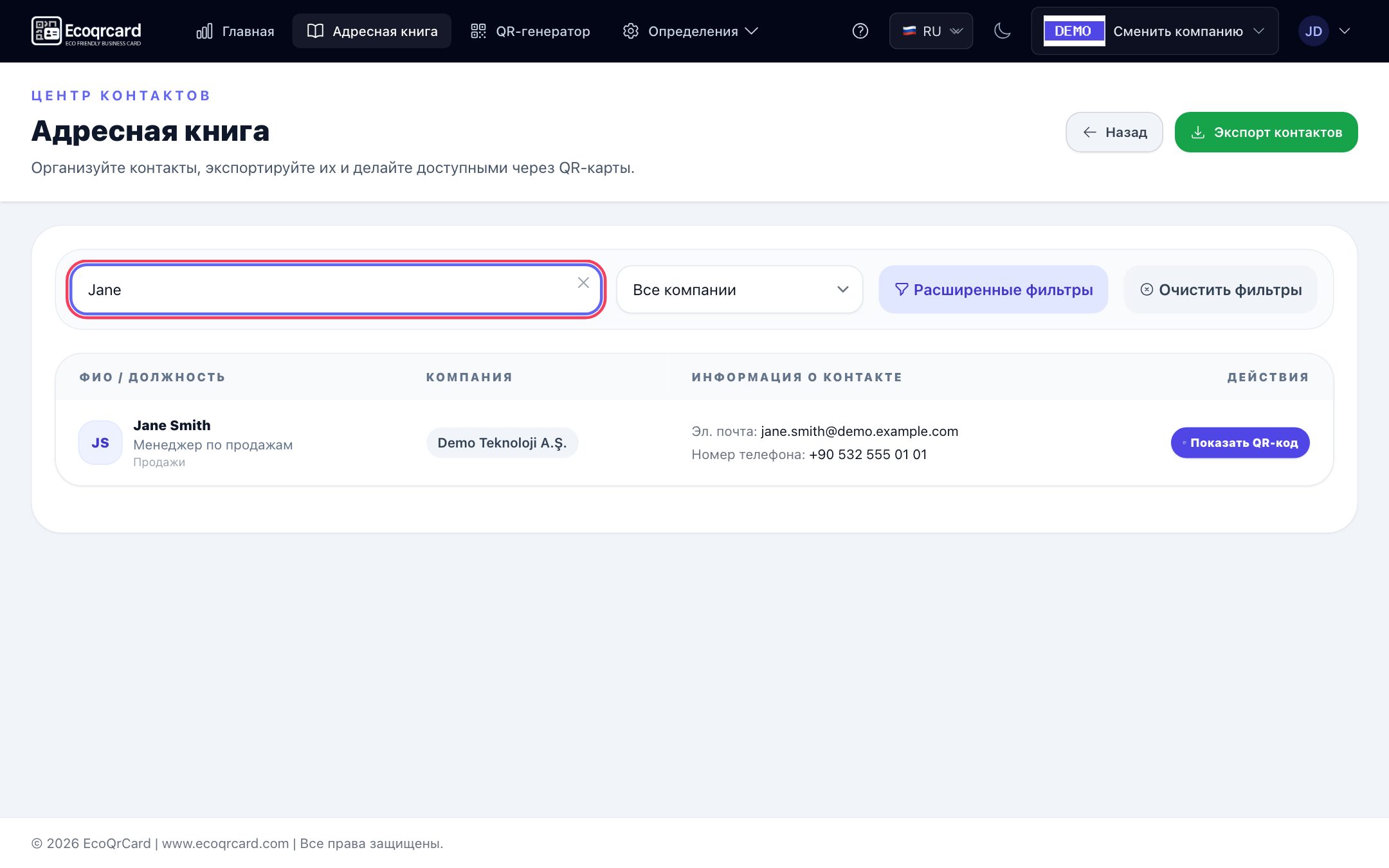Click the Ecoqrcard logo
The image size is (1389, 868).
click(x=86, y=31)
